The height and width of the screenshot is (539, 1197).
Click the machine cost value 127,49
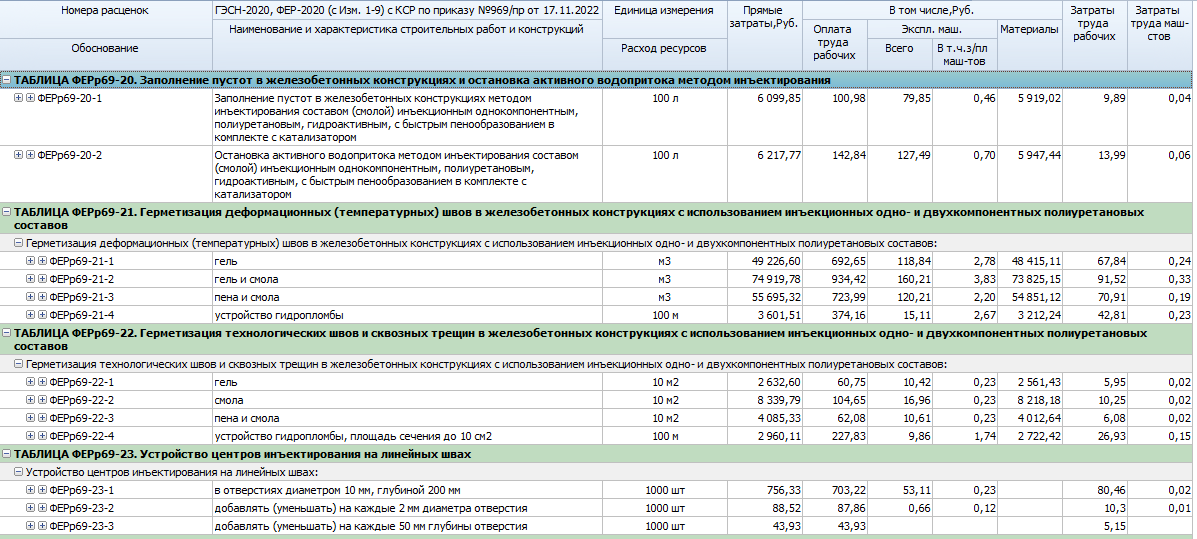point(914,155)
